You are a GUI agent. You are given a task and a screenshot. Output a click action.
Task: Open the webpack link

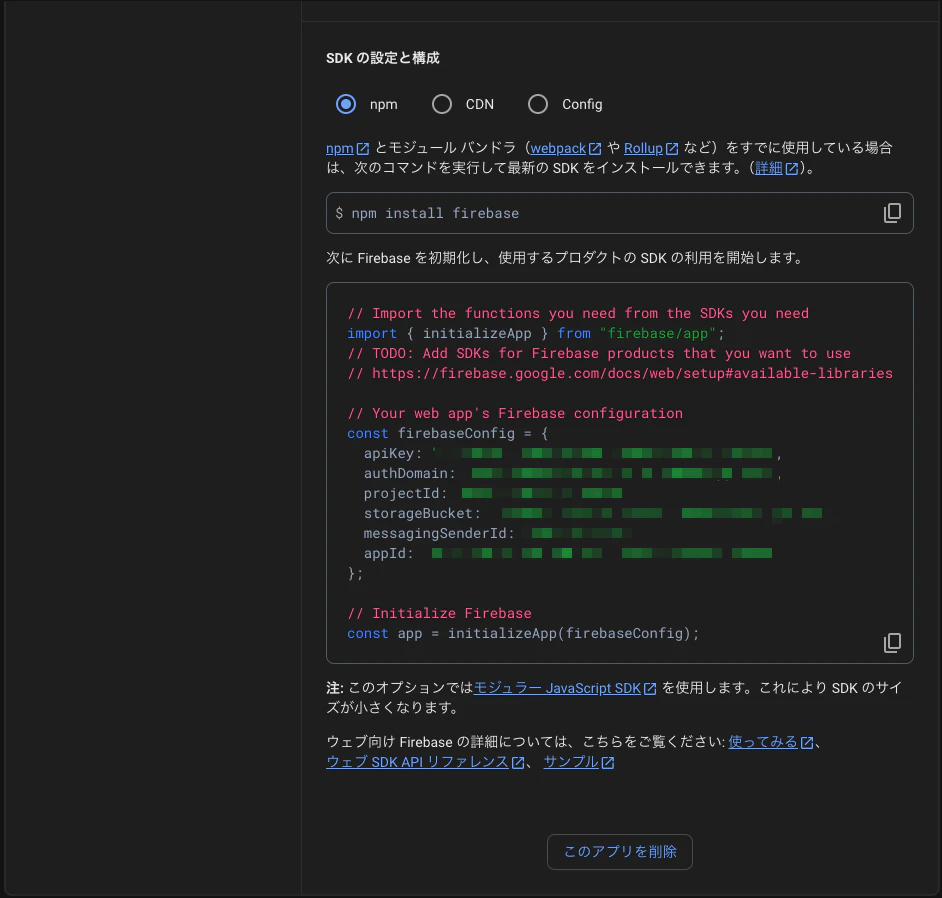point(558,148)
